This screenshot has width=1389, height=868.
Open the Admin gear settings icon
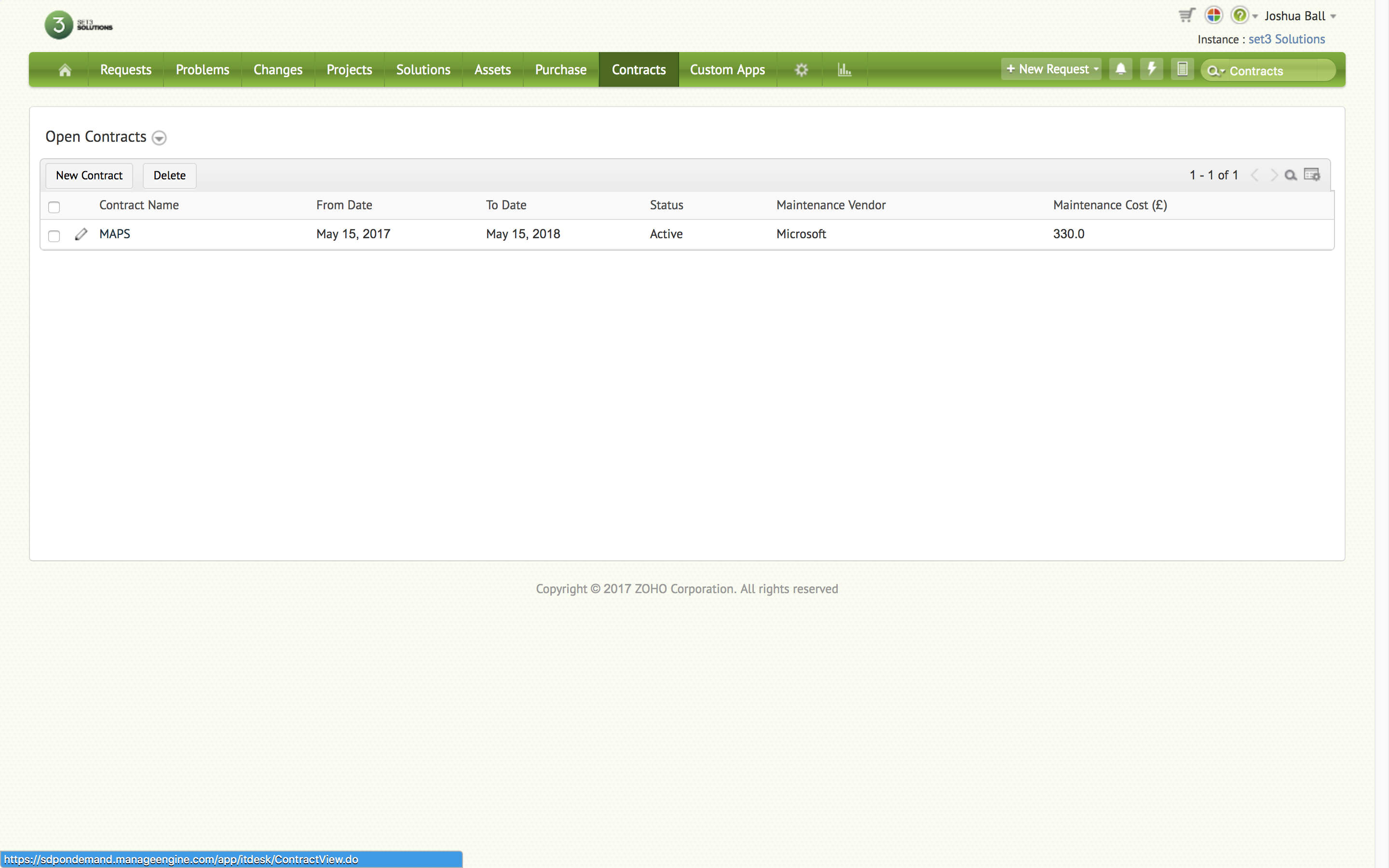click(x=801, y=70)
